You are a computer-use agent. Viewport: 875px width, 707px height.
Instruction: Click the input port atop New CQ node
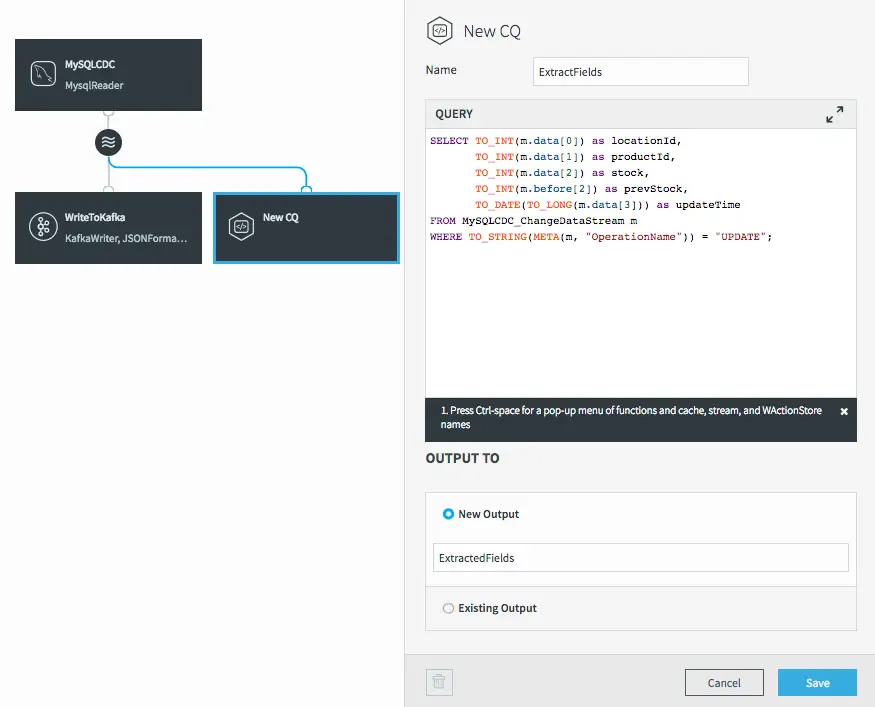pyautogui.click(x=307, y=189)
